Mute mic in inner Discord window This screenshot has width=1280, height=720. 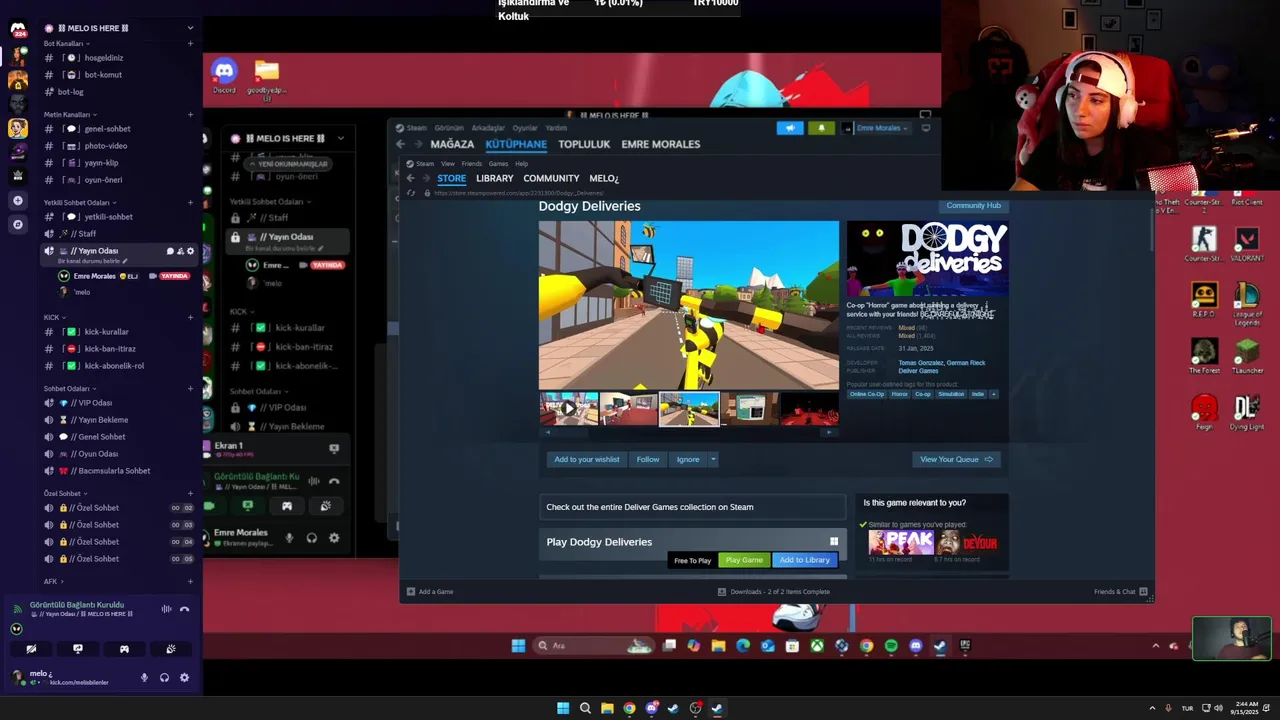coord(289,538)
